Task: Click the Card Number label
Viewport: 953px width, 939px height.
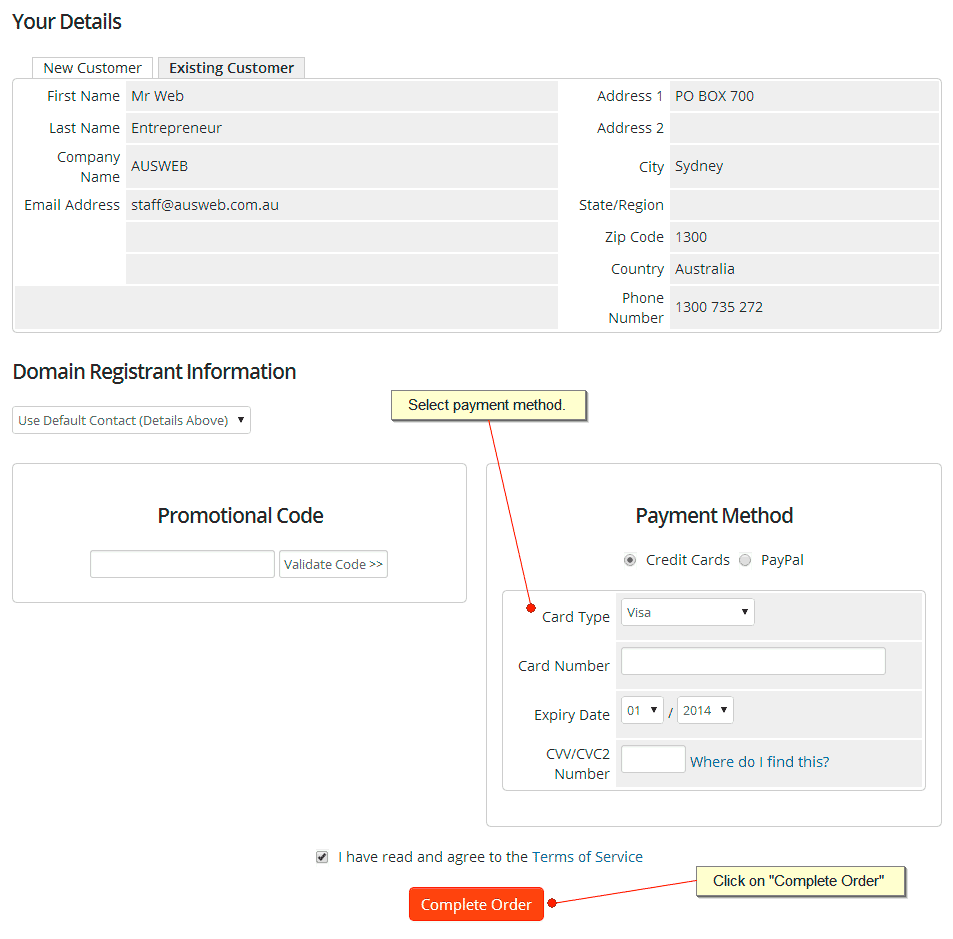Action: (x=563, y=666)
